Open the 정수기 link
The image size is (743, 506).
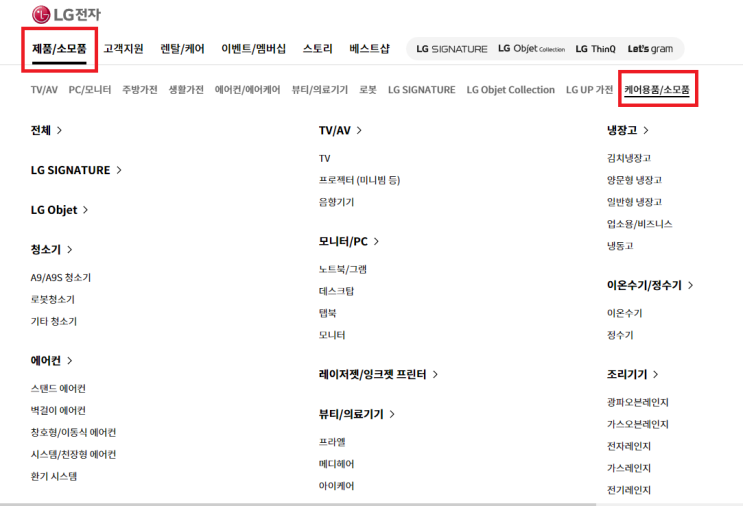tap(620, 335)
